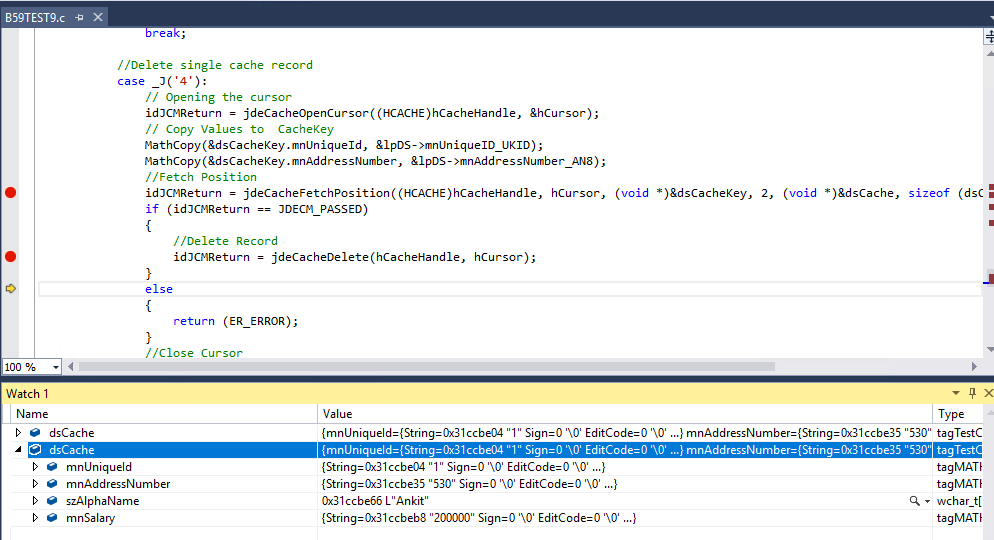Select the szAlphaName row name
The width and height of the screenshot is (994, 540).
(102, 501)
